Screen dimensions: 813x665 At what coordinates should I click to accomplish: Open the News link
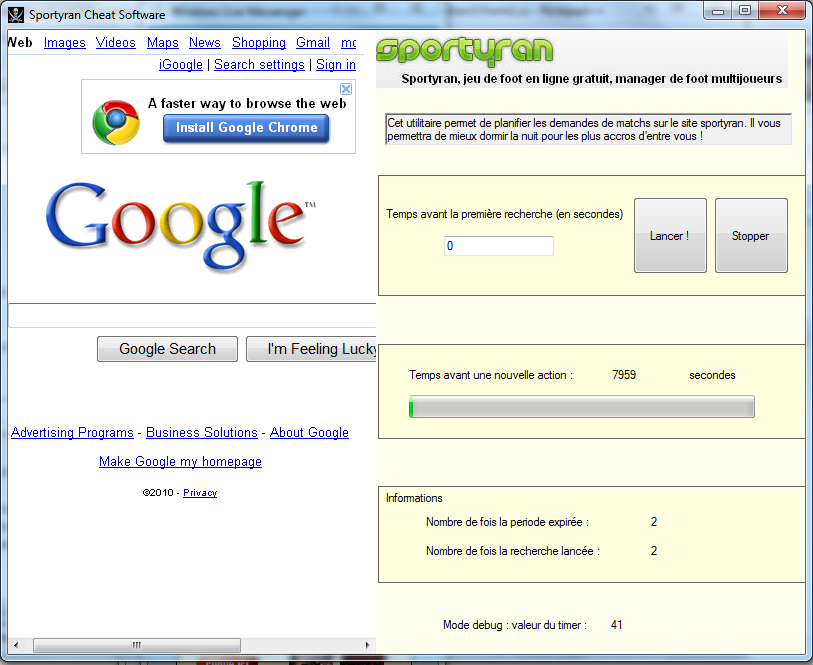point(205,43)
